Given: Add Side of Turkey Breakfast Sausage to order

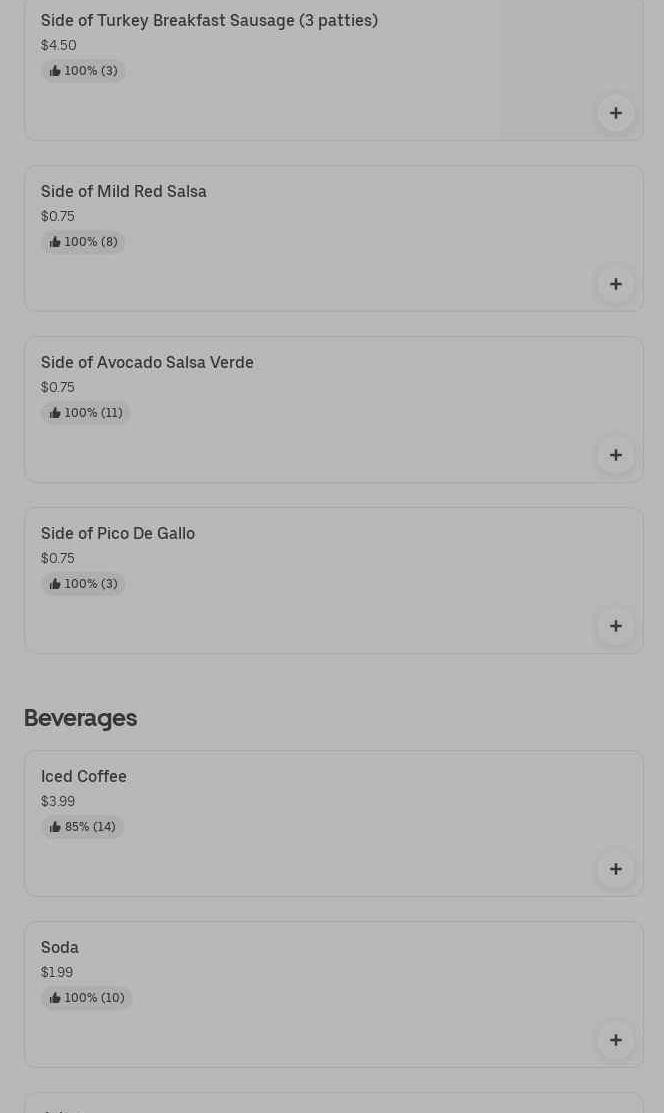Looking at the screenshot, I should [615, 113].
